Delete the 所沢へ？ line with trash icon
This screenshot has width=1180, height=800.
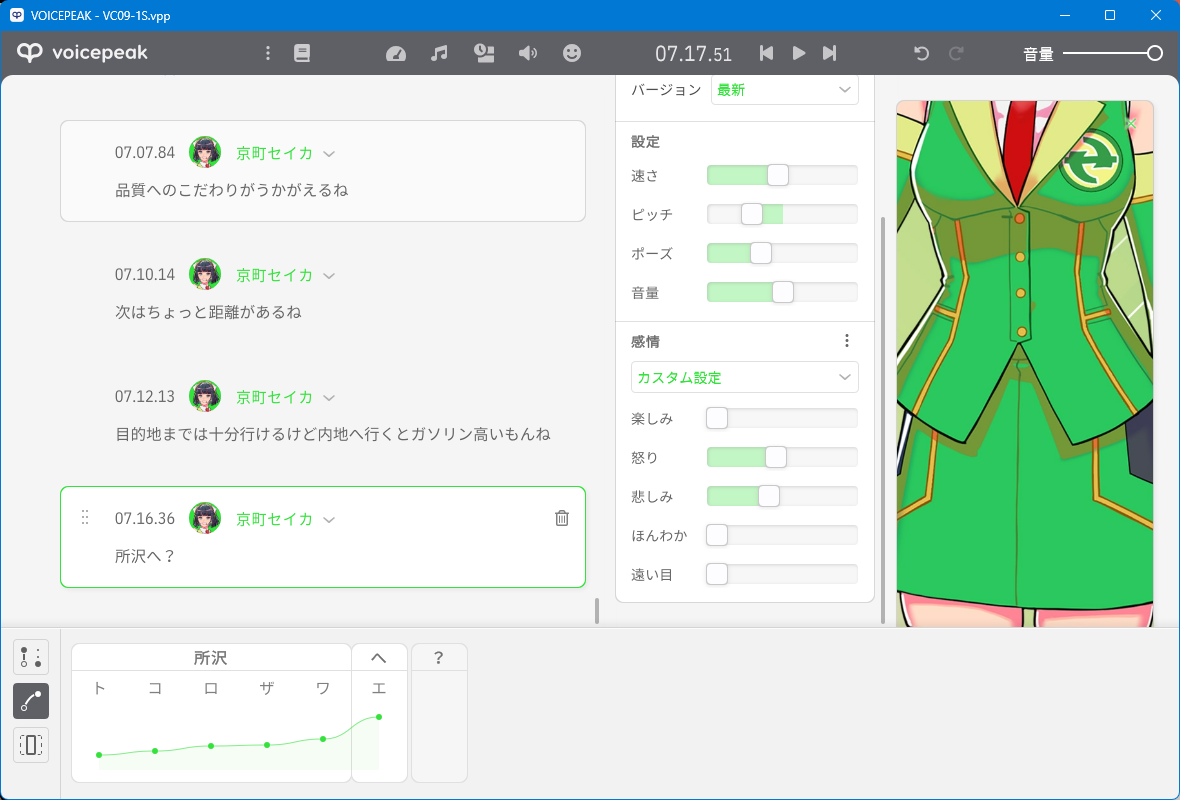pyautogui.click(x=562, y=518)
